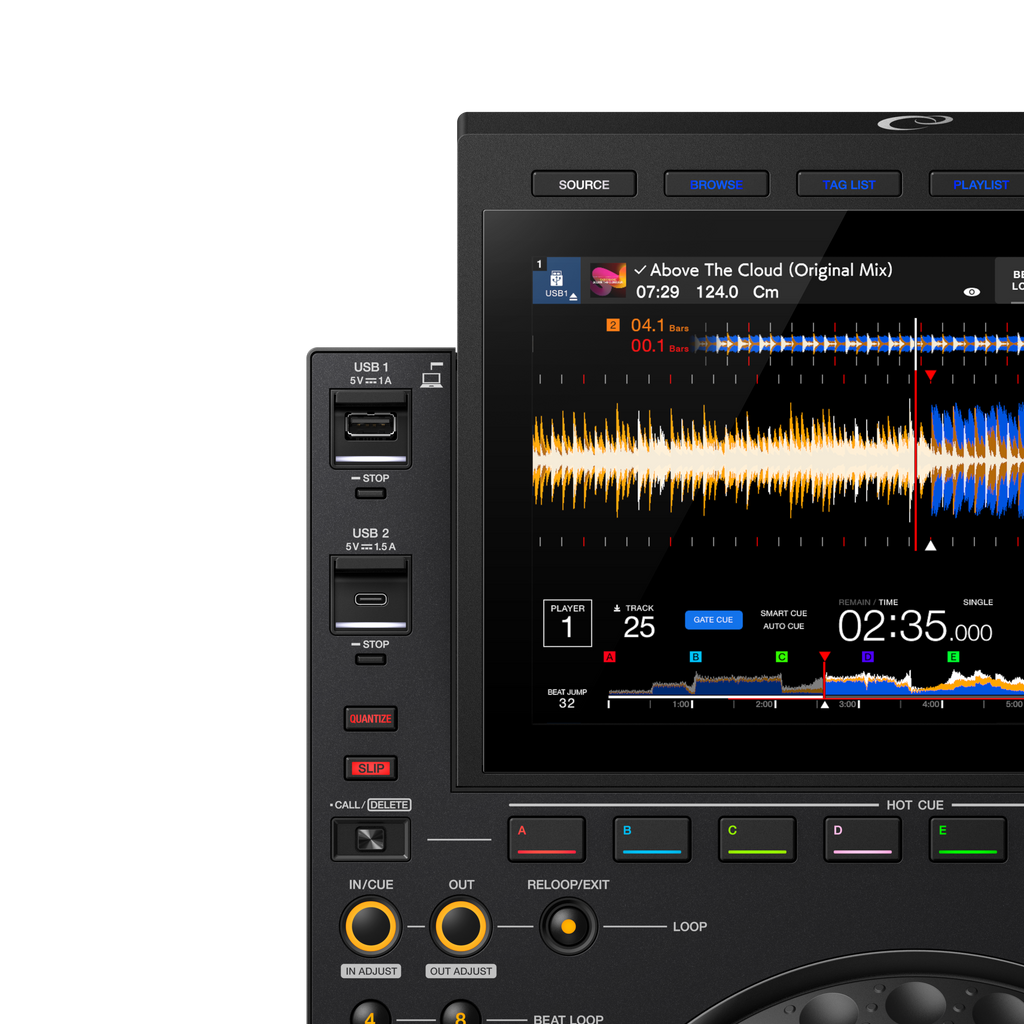
Task: Click the USB 1 type-A port
Action: pos(370,425)
